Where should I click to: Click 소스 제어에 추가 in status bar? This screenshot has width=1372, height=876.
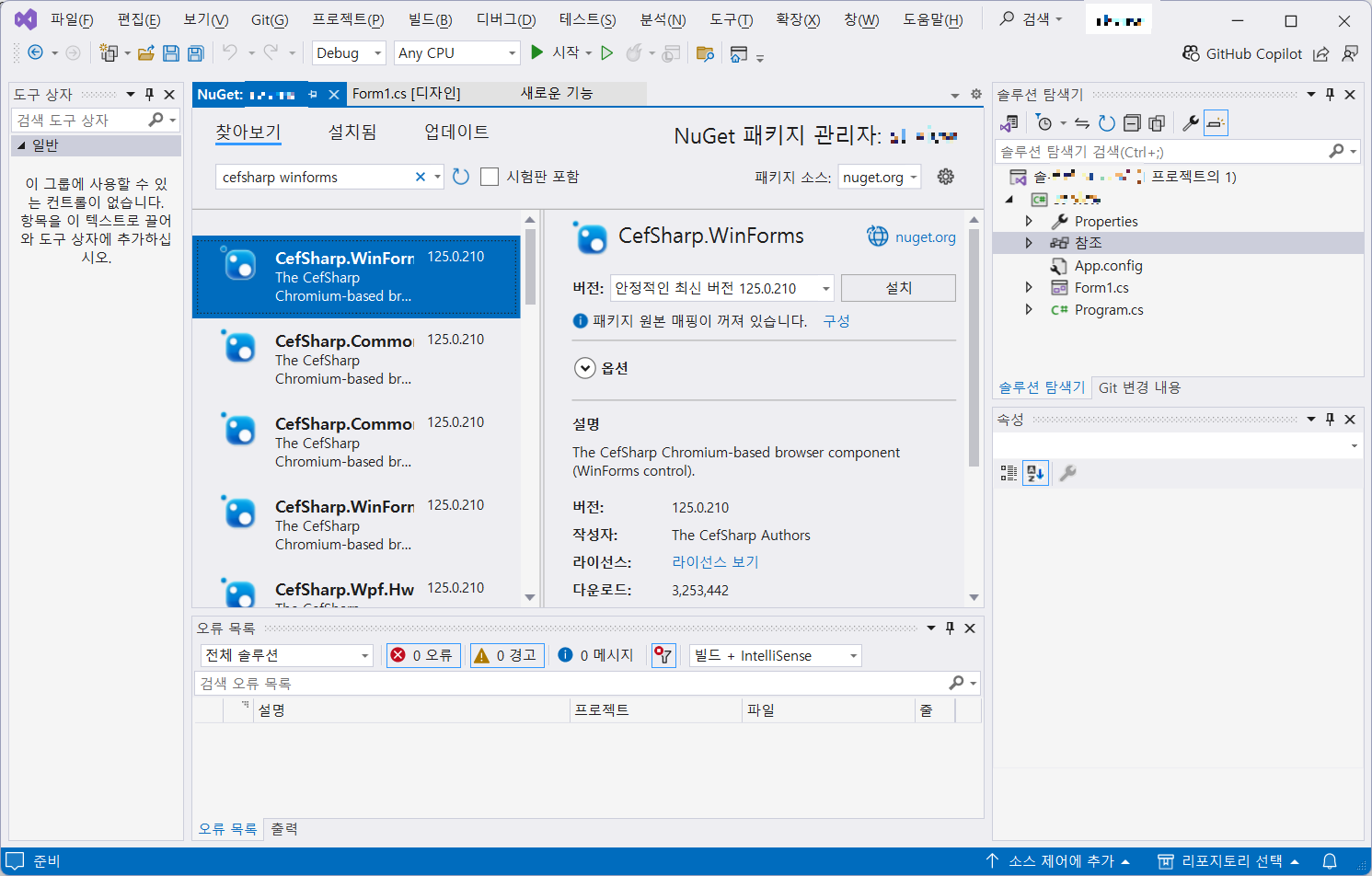(1058, 861)
